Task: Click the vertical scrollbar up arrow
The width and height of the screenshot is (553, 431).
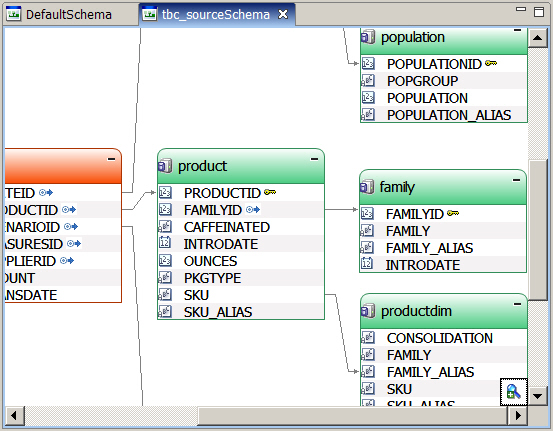Action: pos(537,37)
